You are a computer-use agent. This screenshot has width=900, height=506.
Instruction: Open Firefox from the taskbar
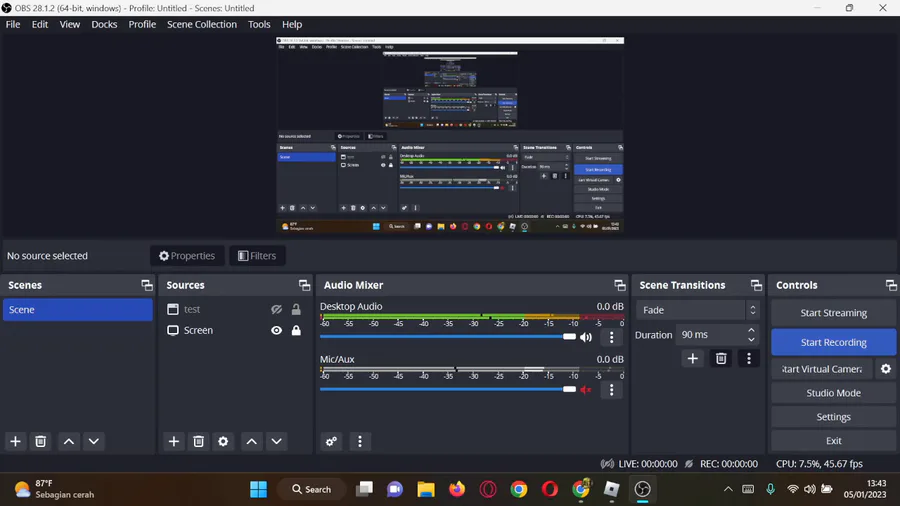457,489
